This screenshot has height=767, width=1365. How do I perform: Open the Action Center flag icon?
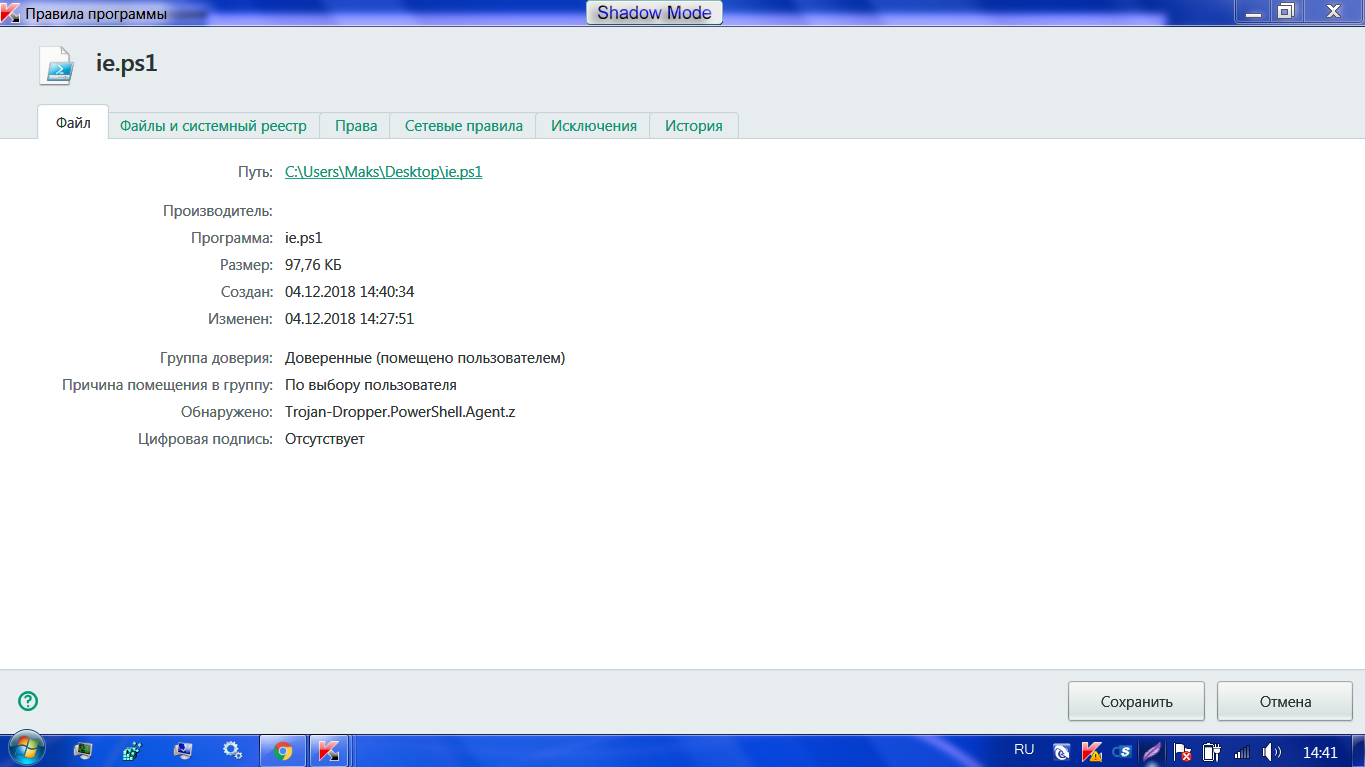pos(1182,751)
